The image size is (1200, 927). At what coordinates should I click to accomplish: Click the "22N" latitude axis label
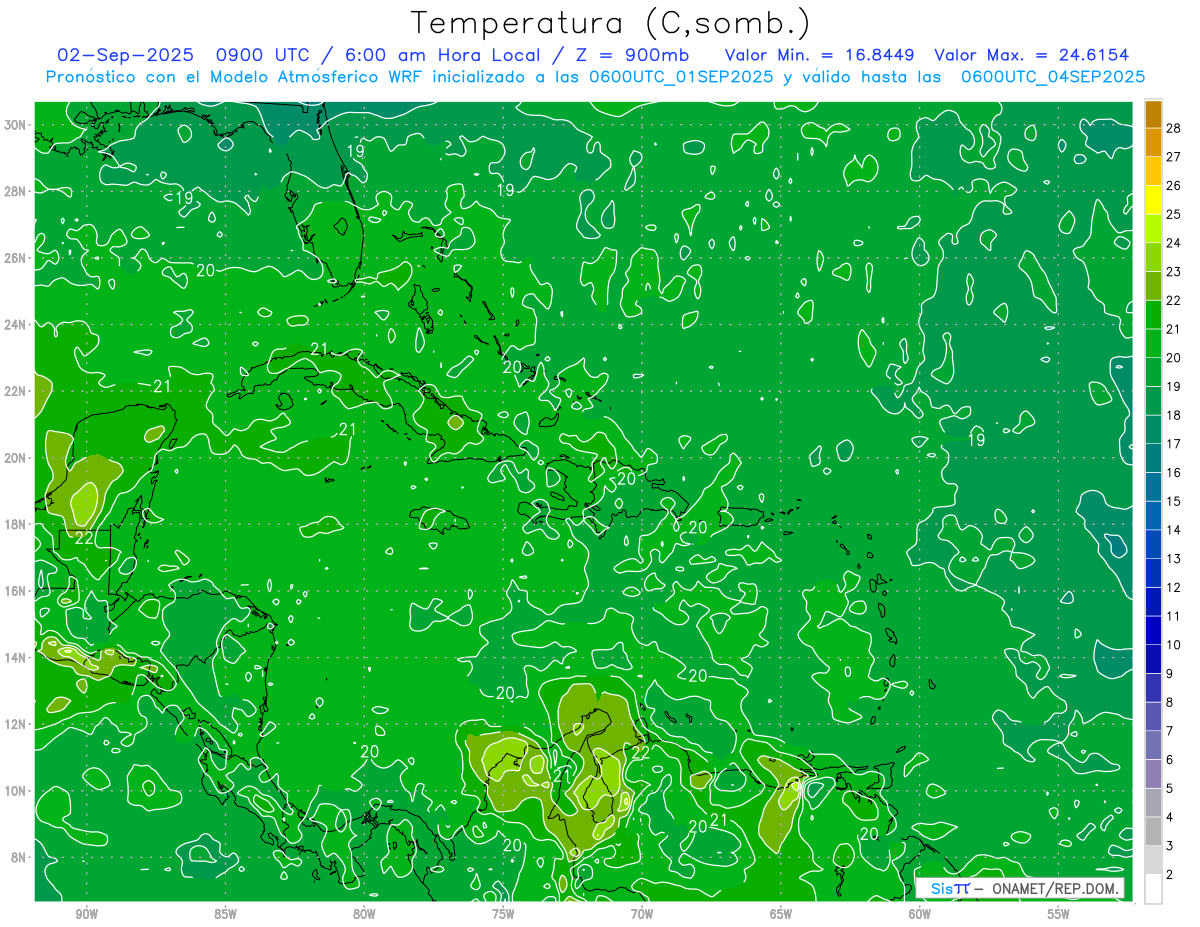click(17, 391)
